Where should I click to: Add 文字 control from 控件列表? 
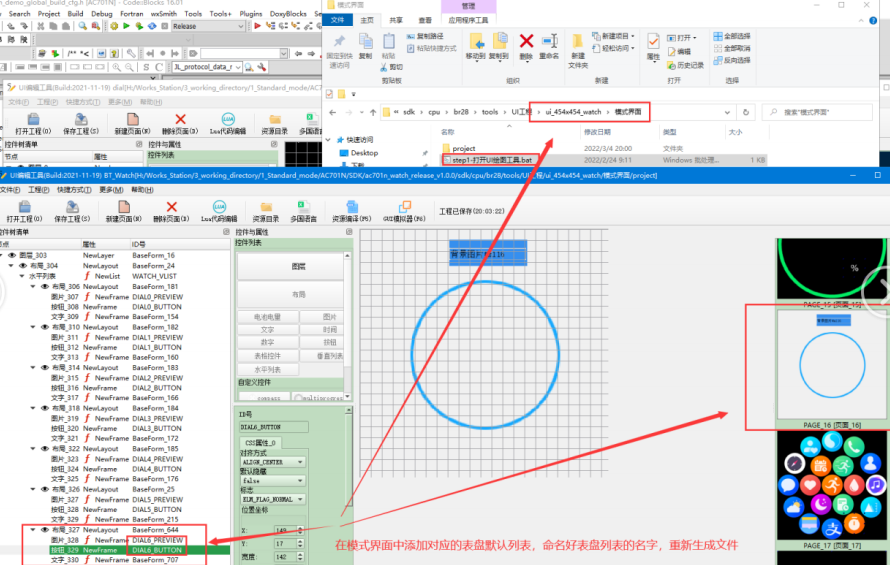coord(267,330)
